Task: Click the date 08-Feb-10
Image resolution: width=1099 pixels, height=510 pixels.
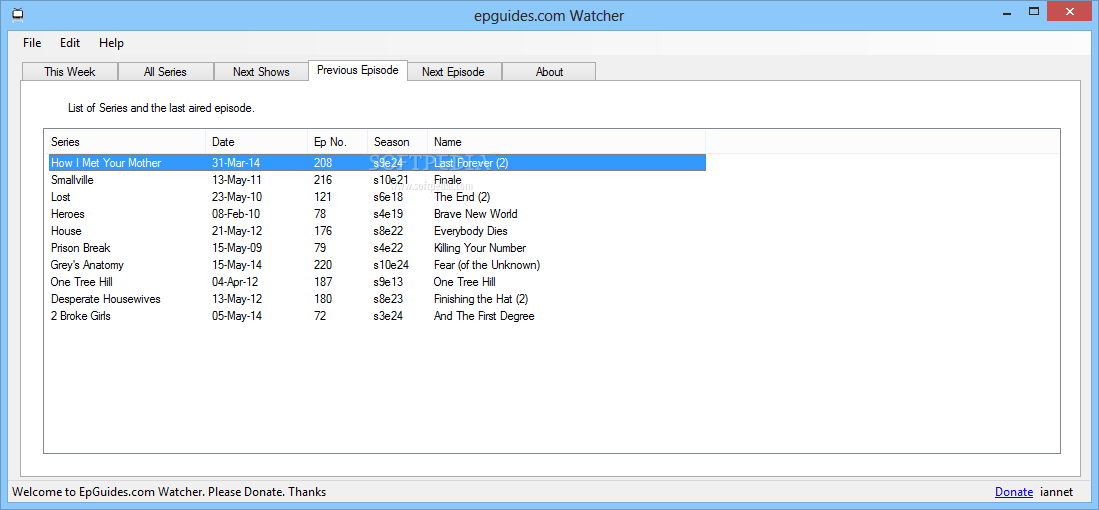Action: (236, 214)
